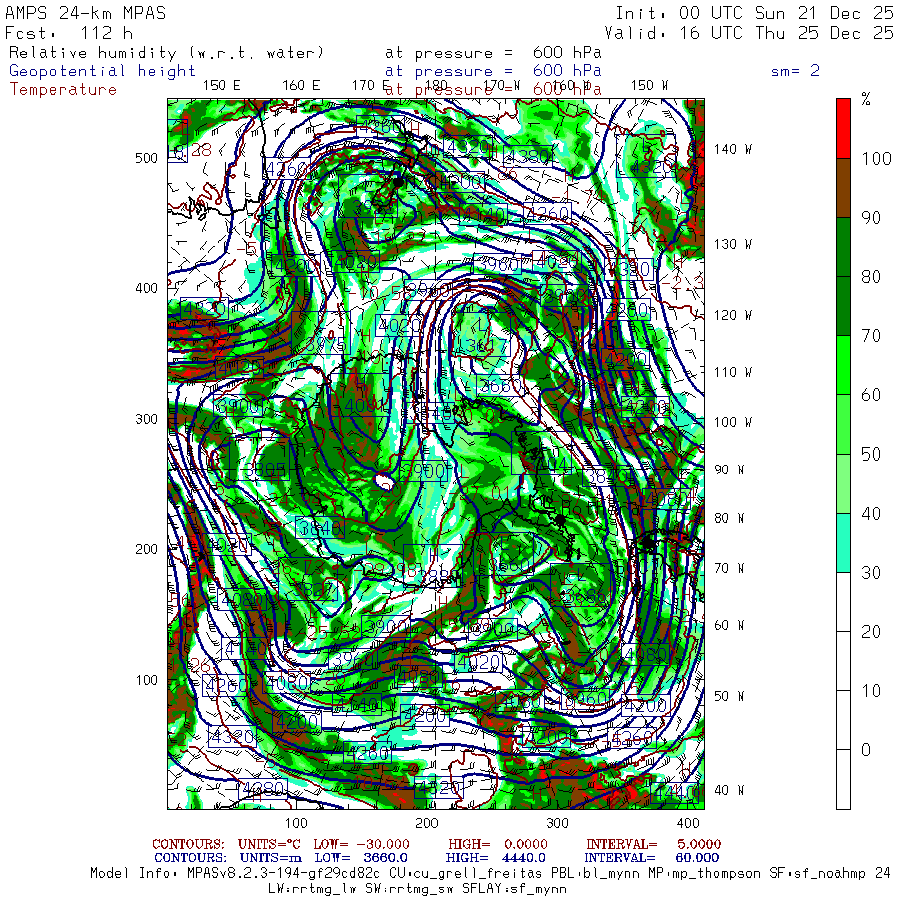This screenshot has width=900, height=900.
Task: Click the 'LW:rrtmg_lw' scheme text
Action: pyautogui.click(x=314, y=889)
